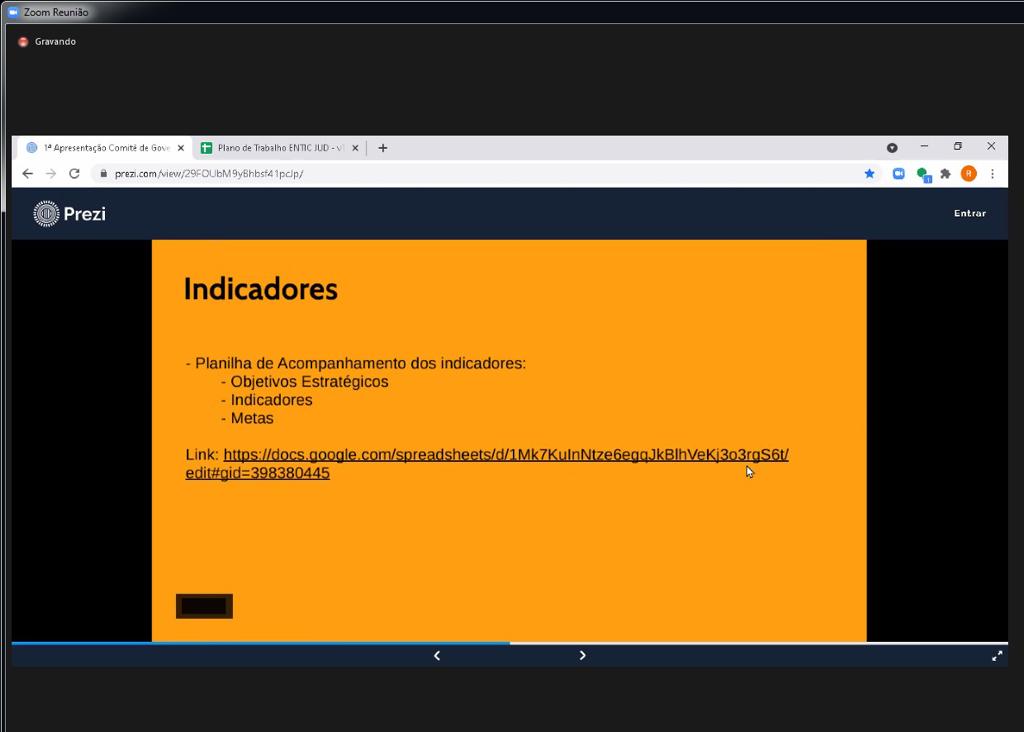Expand the tab search dropdown arrow

tap(892, 147)
